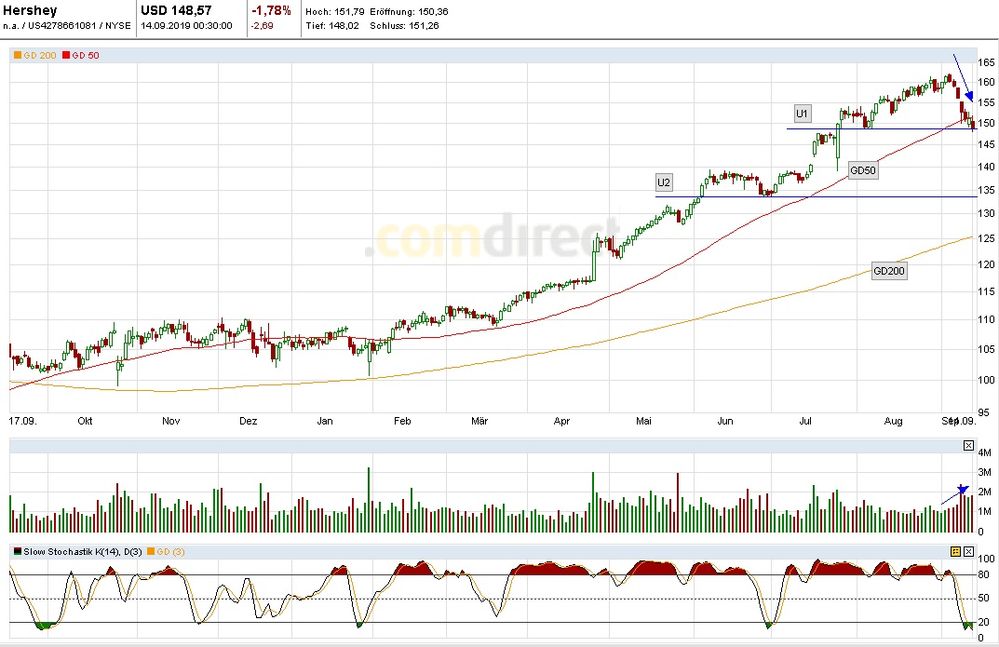Click the 135 price axis label
This screenshot has height=647, width=999.
pos(986,190)
